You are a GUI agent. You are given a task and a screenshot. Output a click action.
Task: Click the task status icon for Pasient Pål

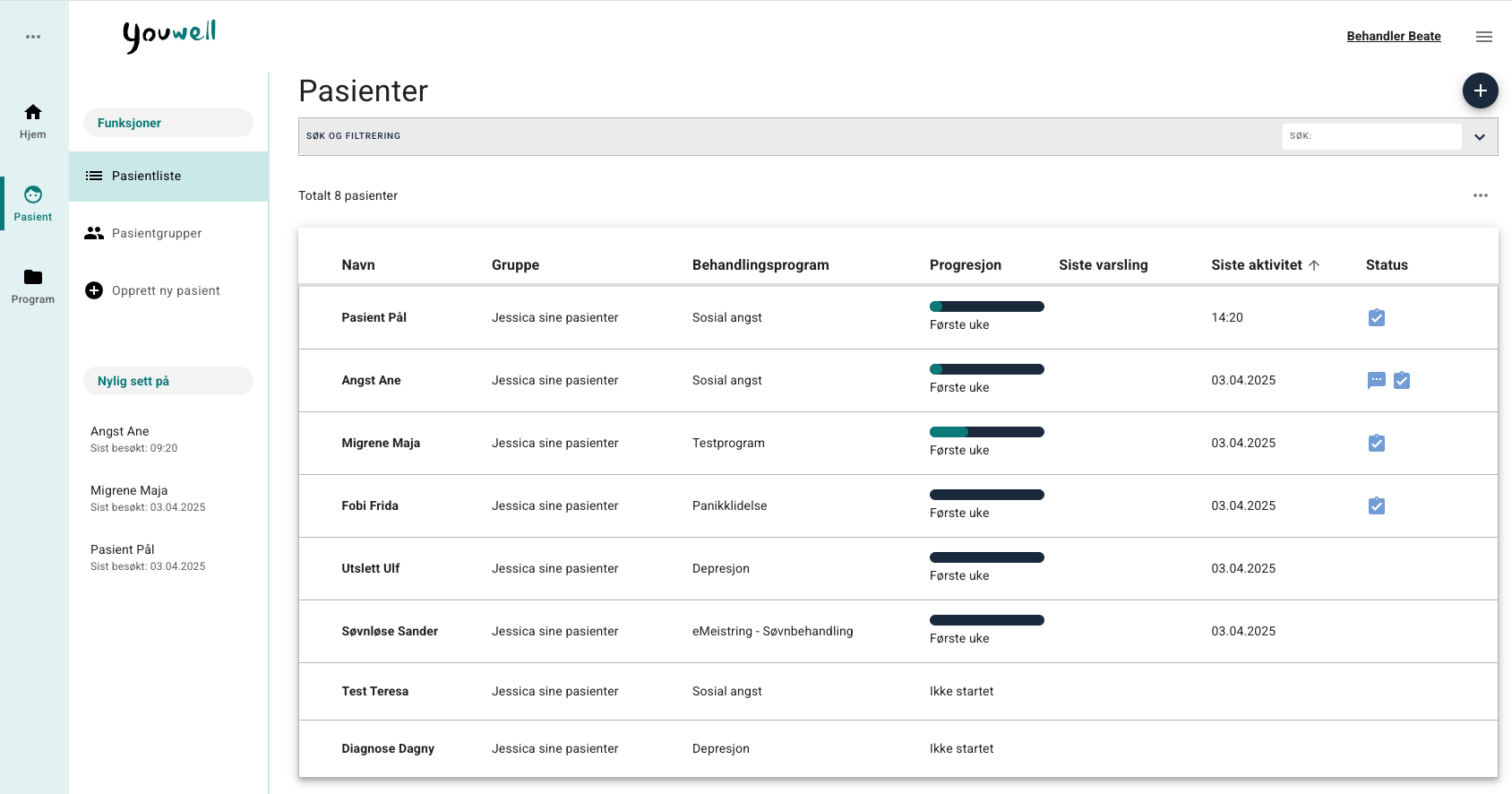coord(1377,317)
